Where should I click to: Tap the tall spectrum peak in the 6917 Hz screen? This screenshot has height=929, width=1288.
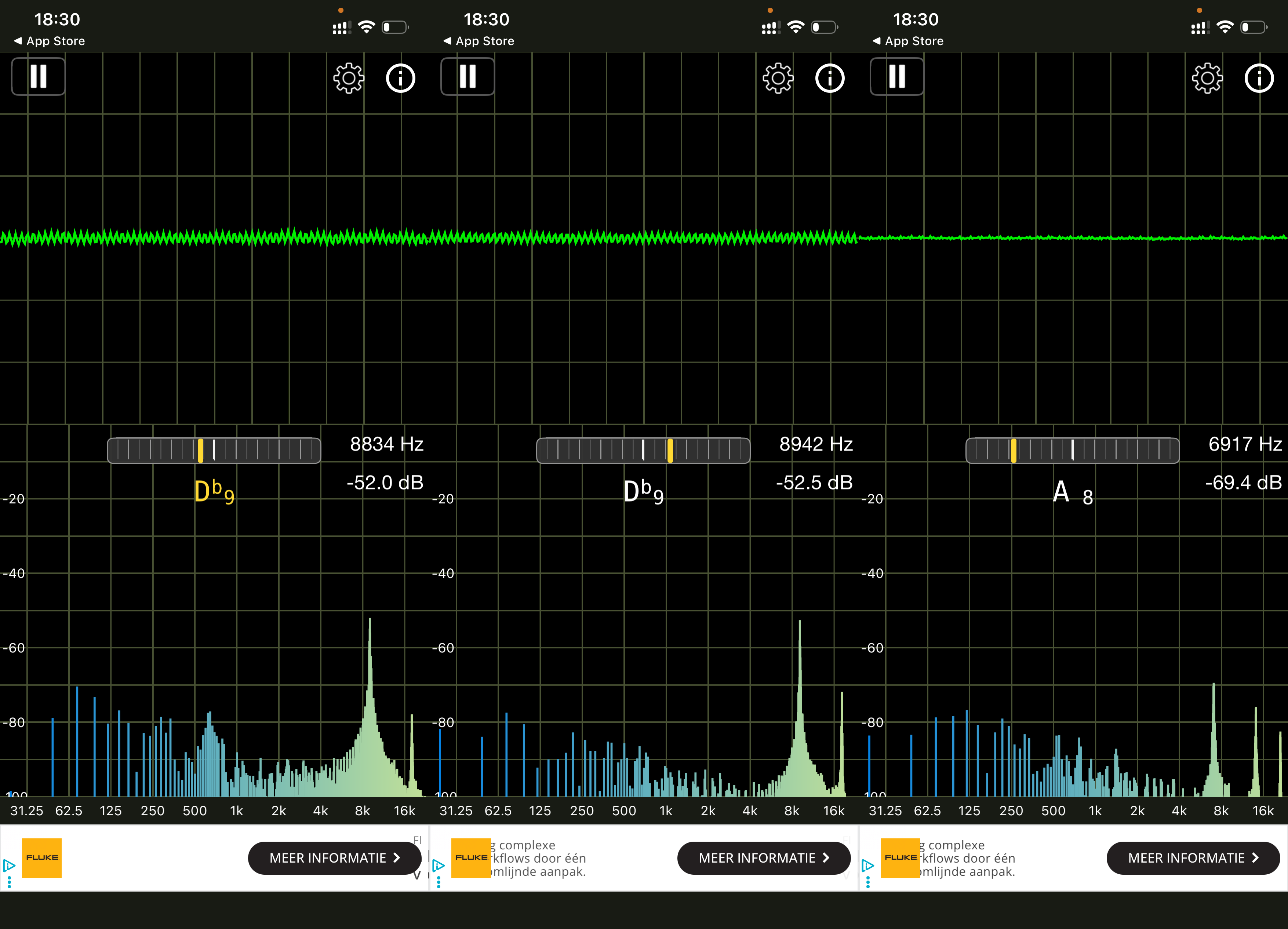(1214, 739)
